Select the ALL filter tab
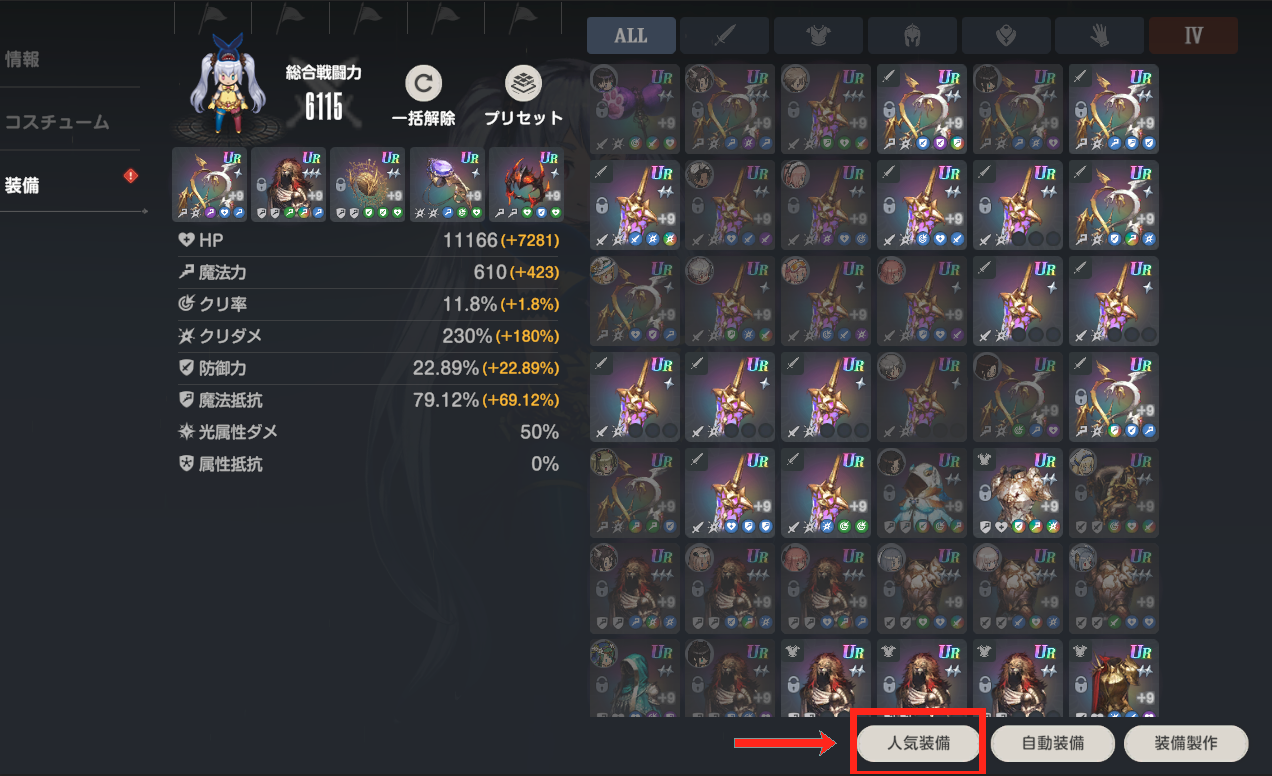This screenshot has height=776, width=1272. click(x=631, y=36)
